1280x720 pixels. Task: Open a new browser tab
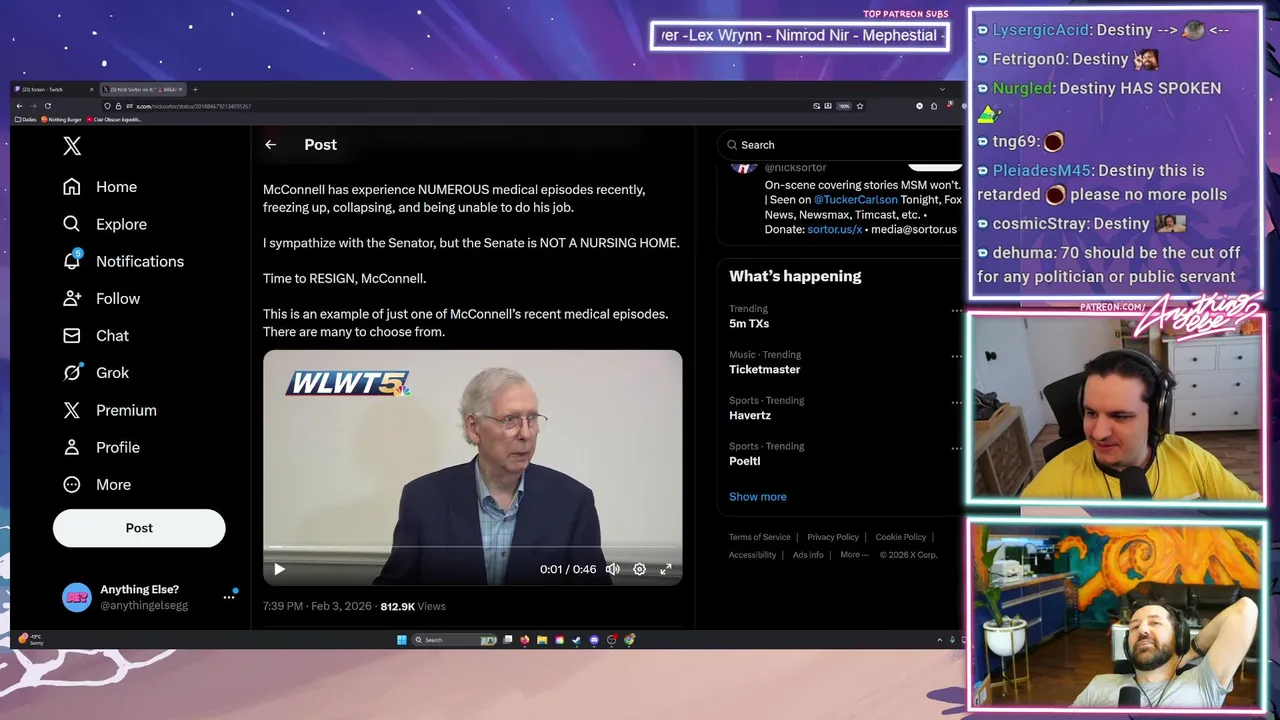(x=195, y=89)
